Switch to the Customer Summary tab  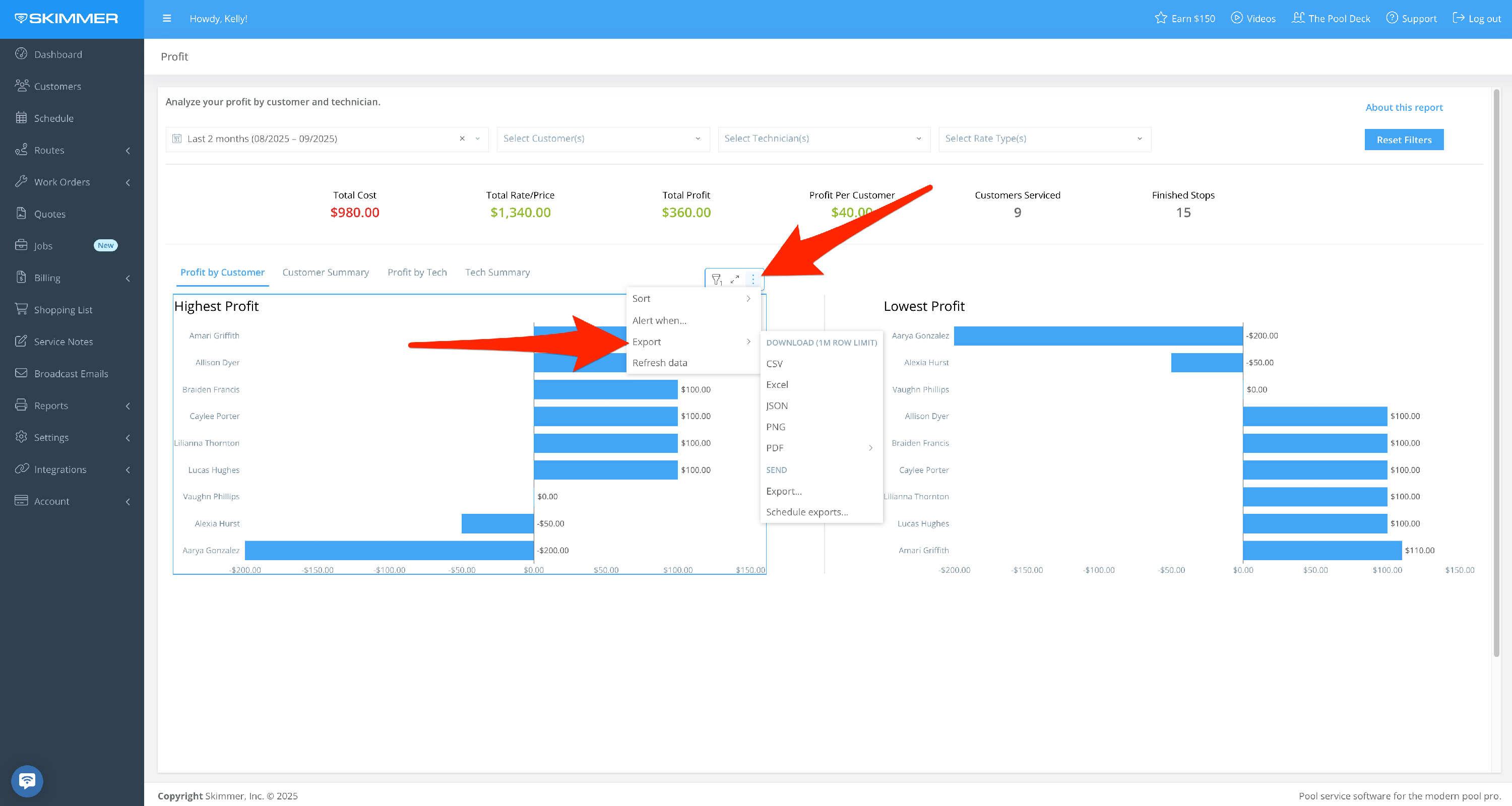pos(325,272)
